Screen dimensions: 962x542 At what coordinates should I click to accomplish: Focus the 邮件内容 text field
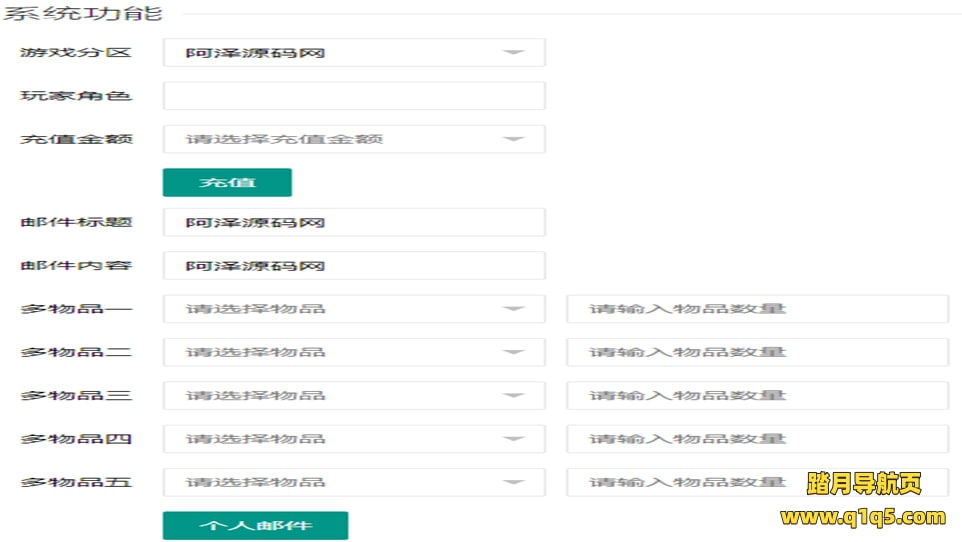tap(353, 266)
